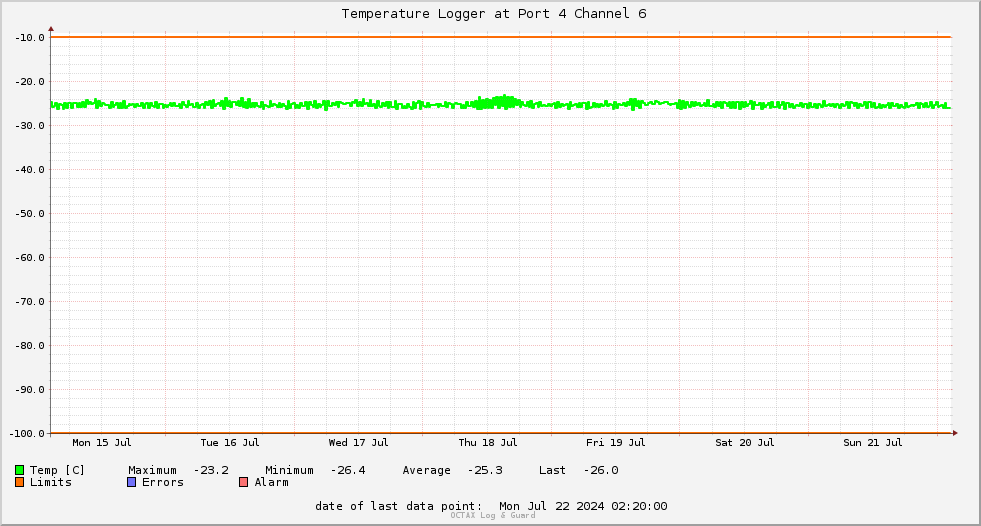
Task: Click the -60.0 y-axis label
Action: [30, 258]
